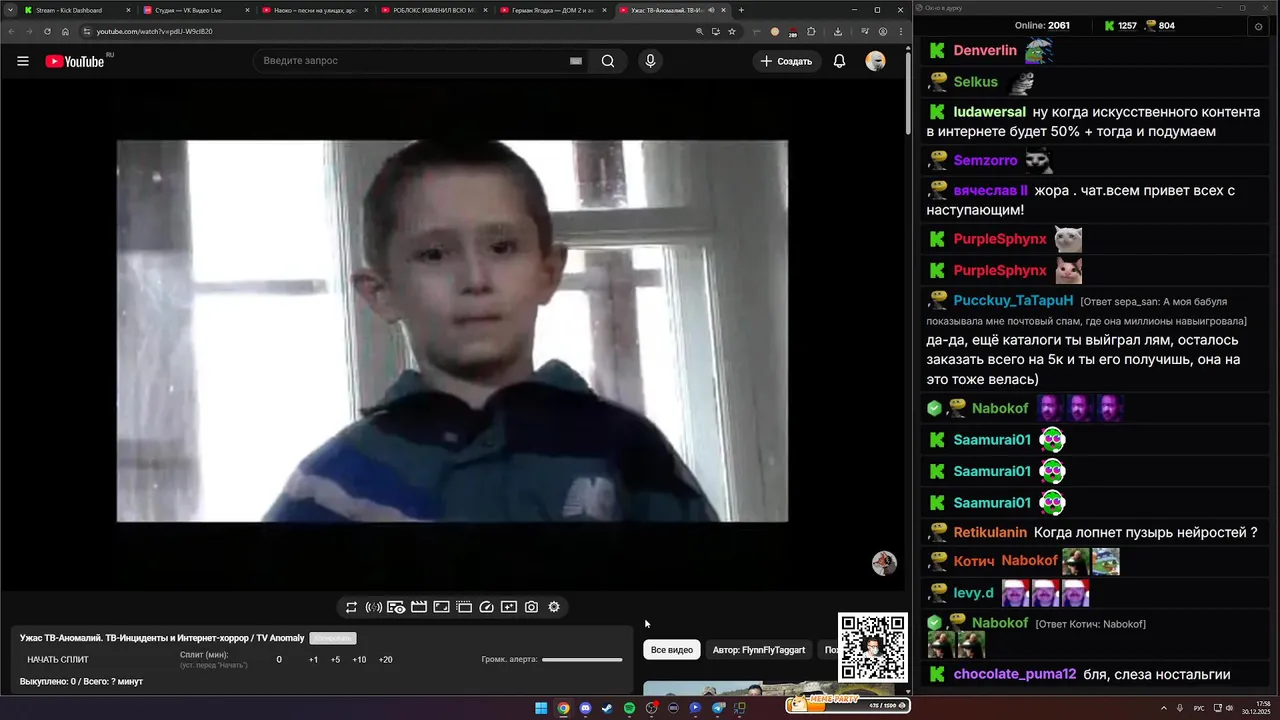
Task: Click username chocolate_puma12 in chat
Action: (x=1015, y=675)
